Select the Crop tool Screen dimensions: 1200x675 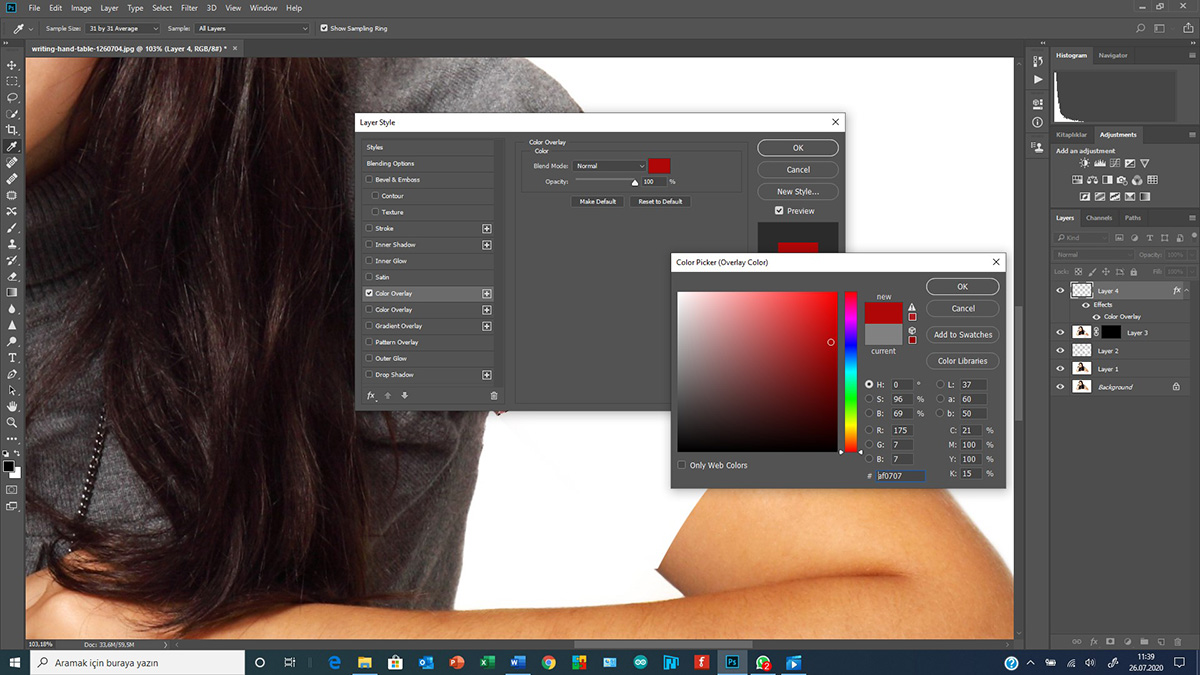tap(12, 130)
